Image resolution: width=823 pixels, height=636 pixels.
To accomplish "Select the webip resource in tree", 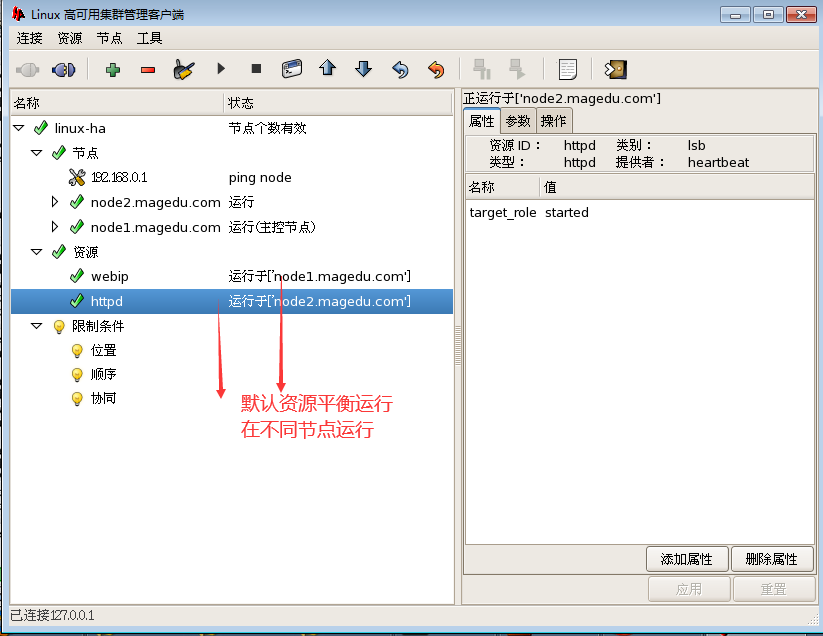I will pos(110,276).
